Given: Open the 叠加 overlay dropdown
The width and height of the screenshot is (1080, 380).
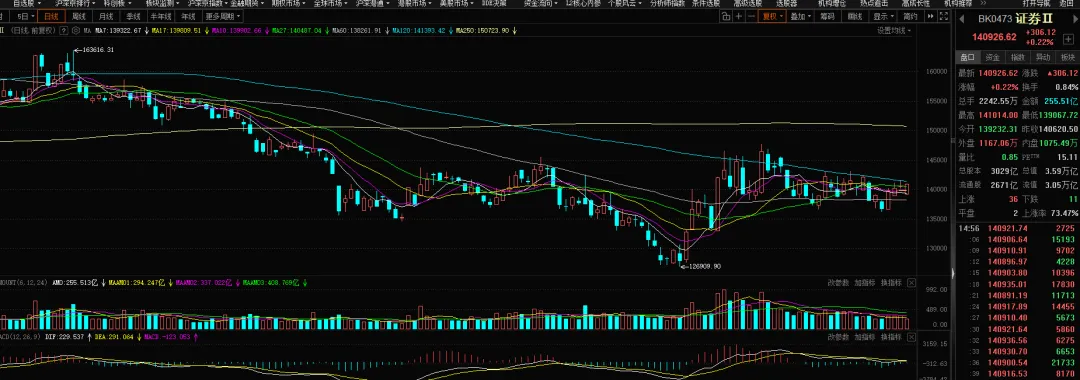Looking at the screenshot, I should tap(800, 16).
